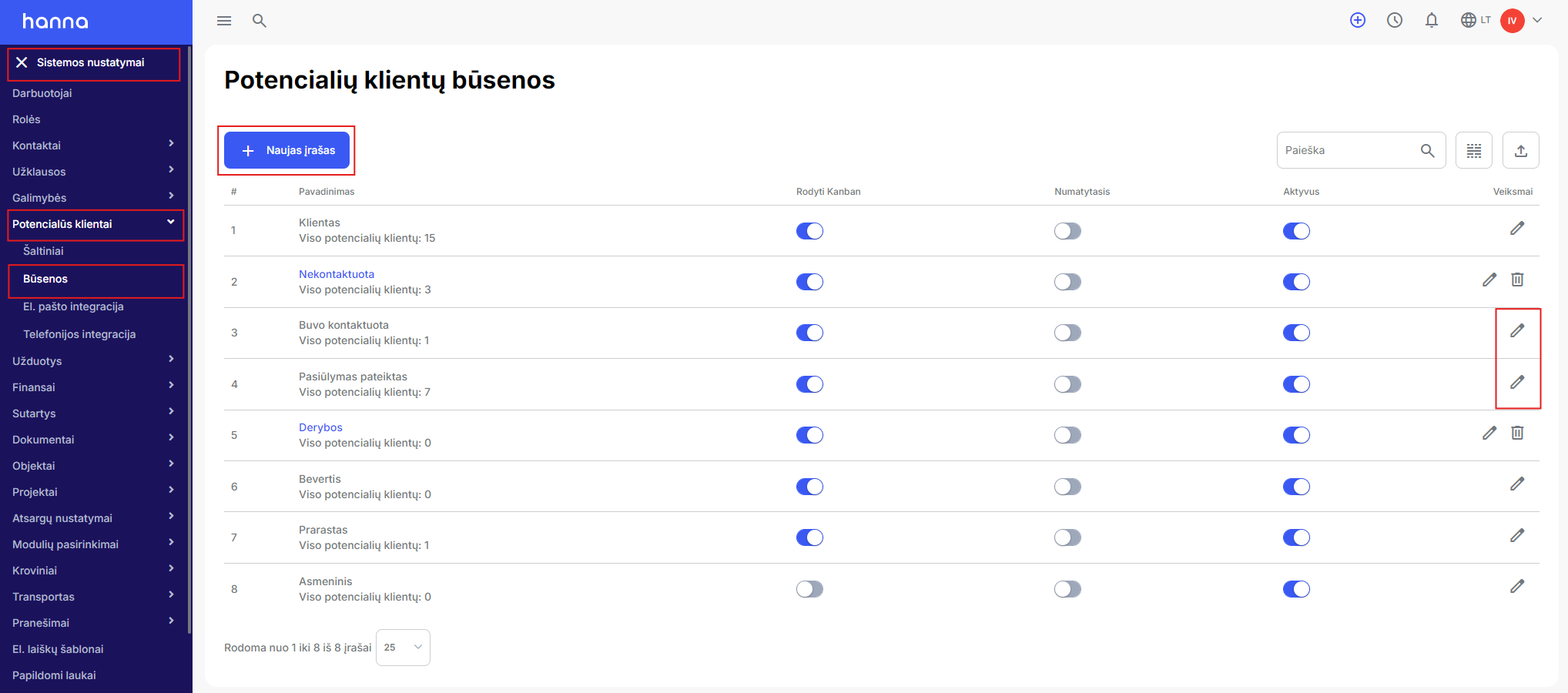
Task: Open the Nekontaktuota link
Action: tap(337, 274)
